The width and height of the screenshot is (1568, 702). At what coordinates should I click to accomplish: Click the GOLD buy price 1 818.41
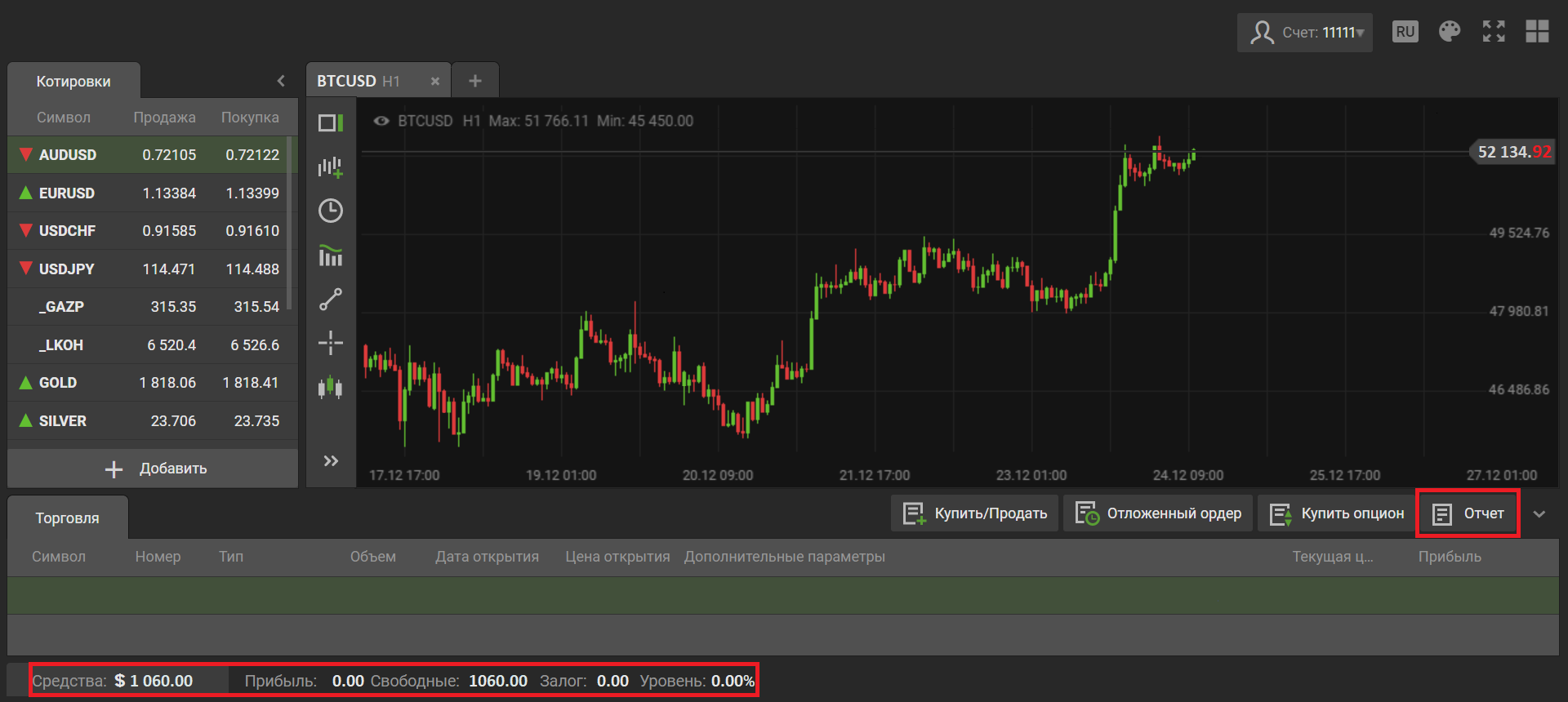pyautogui.click(x=251, y=383)
